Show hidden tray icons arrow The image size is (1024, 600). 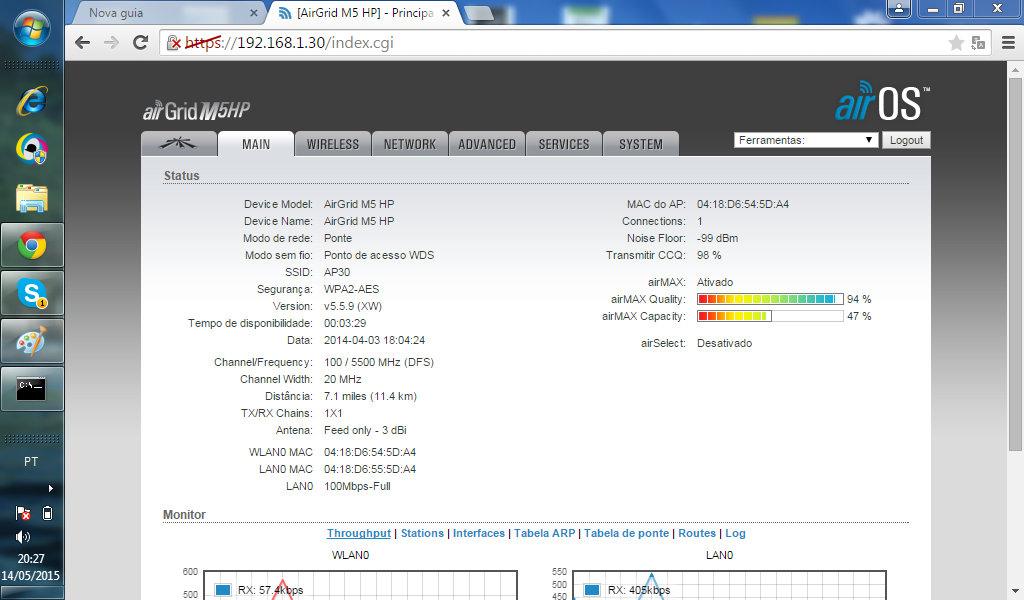tap(50, 488)
